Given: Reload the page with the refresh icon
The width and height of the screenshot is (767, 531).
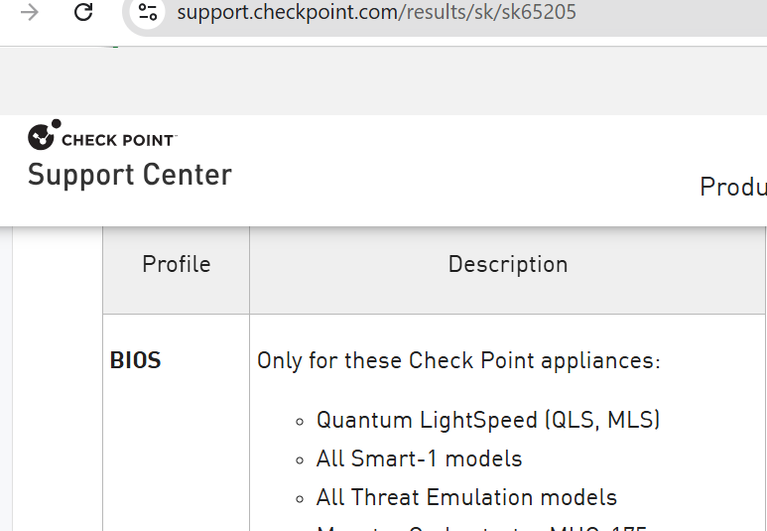Looking at the screenshot, I should (x=83, y=12).
